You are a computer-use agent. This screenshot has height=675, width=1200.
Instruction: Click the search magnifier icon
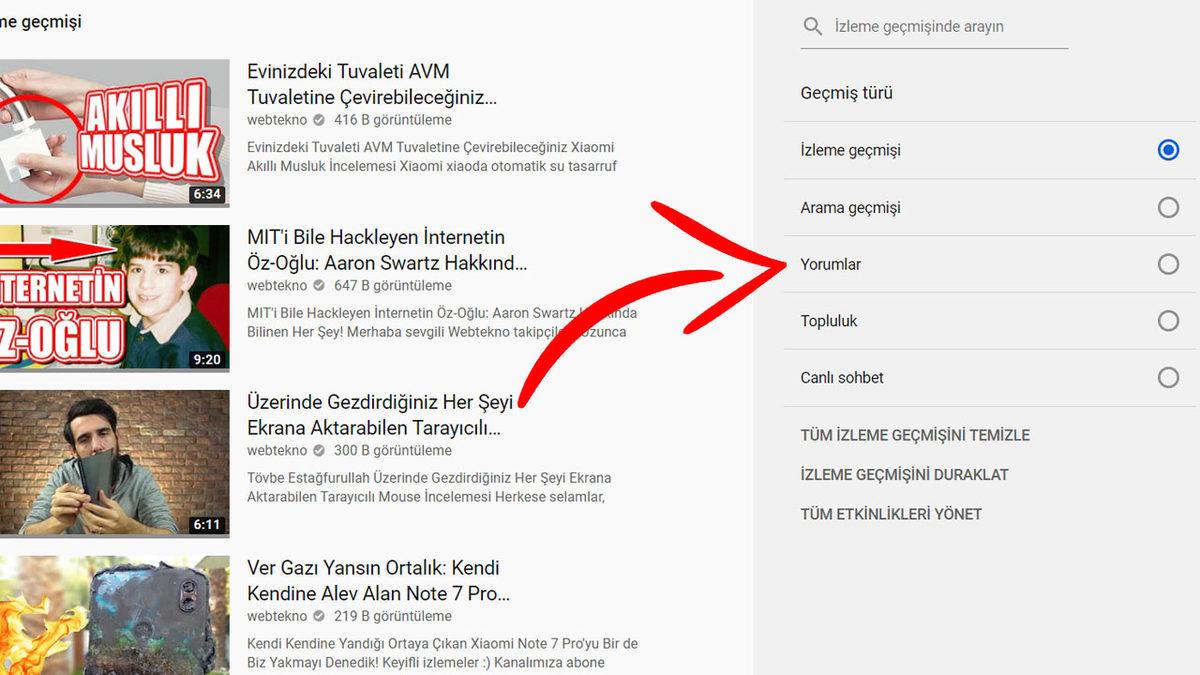[812, 27]
